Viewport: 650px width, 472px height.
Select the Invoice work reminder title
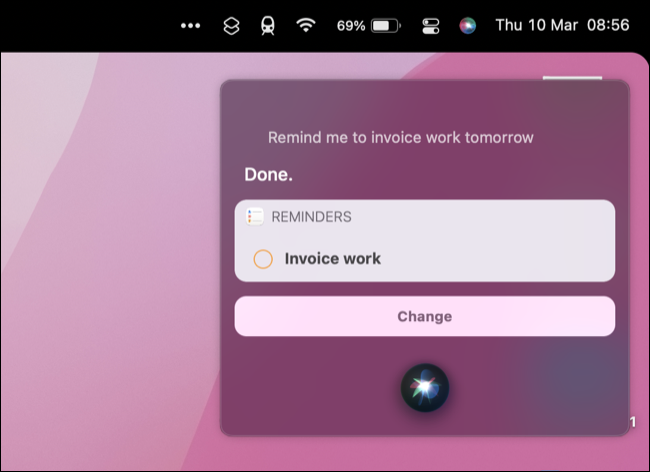332,259
